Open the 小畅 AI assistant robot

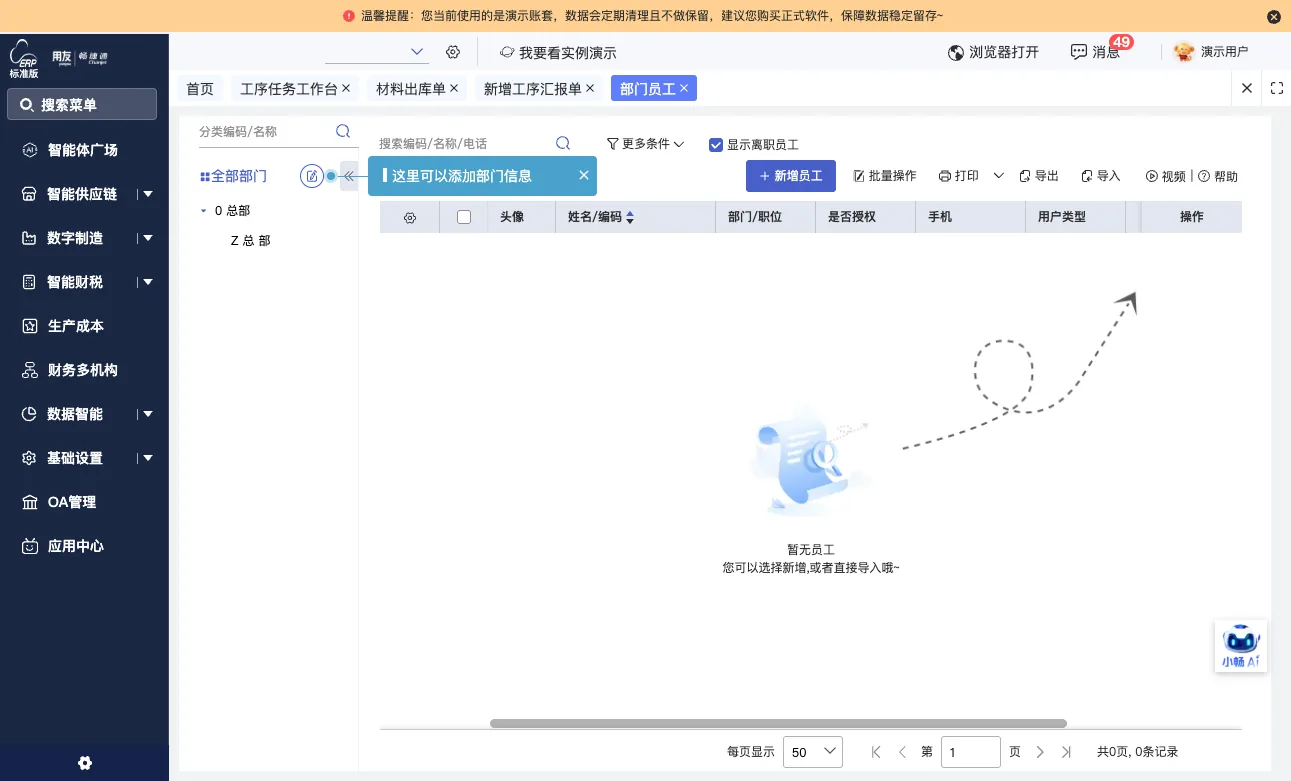[x=1241, y=646]
